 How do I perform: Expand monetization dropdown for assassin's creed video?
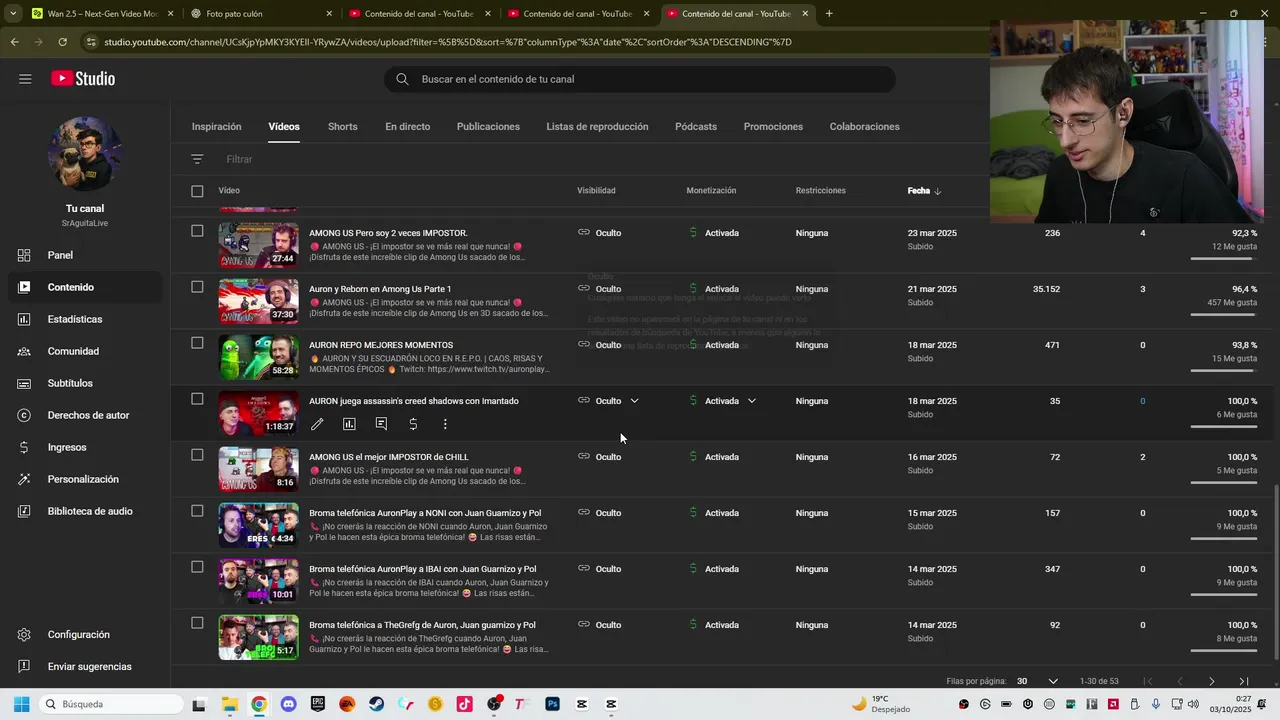[x=752, y=401]
